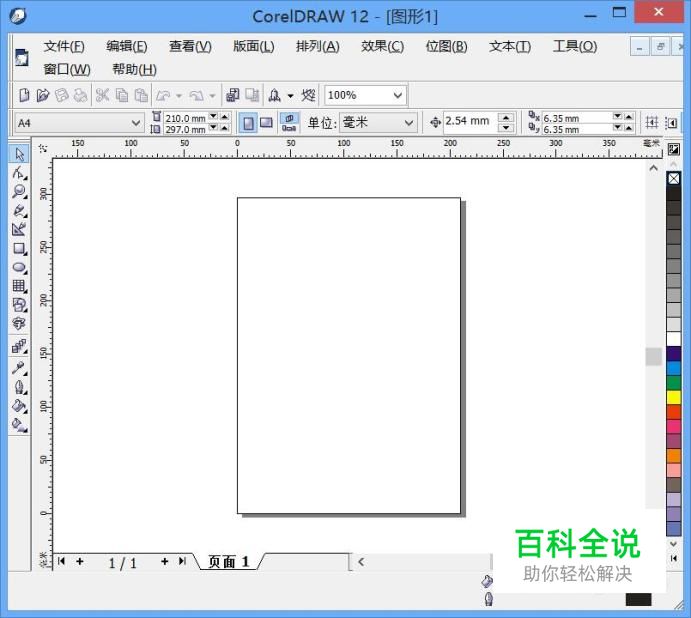
Task: Select the Basic shapes tool
Action: pyautogui.click(x=19, y=305)
